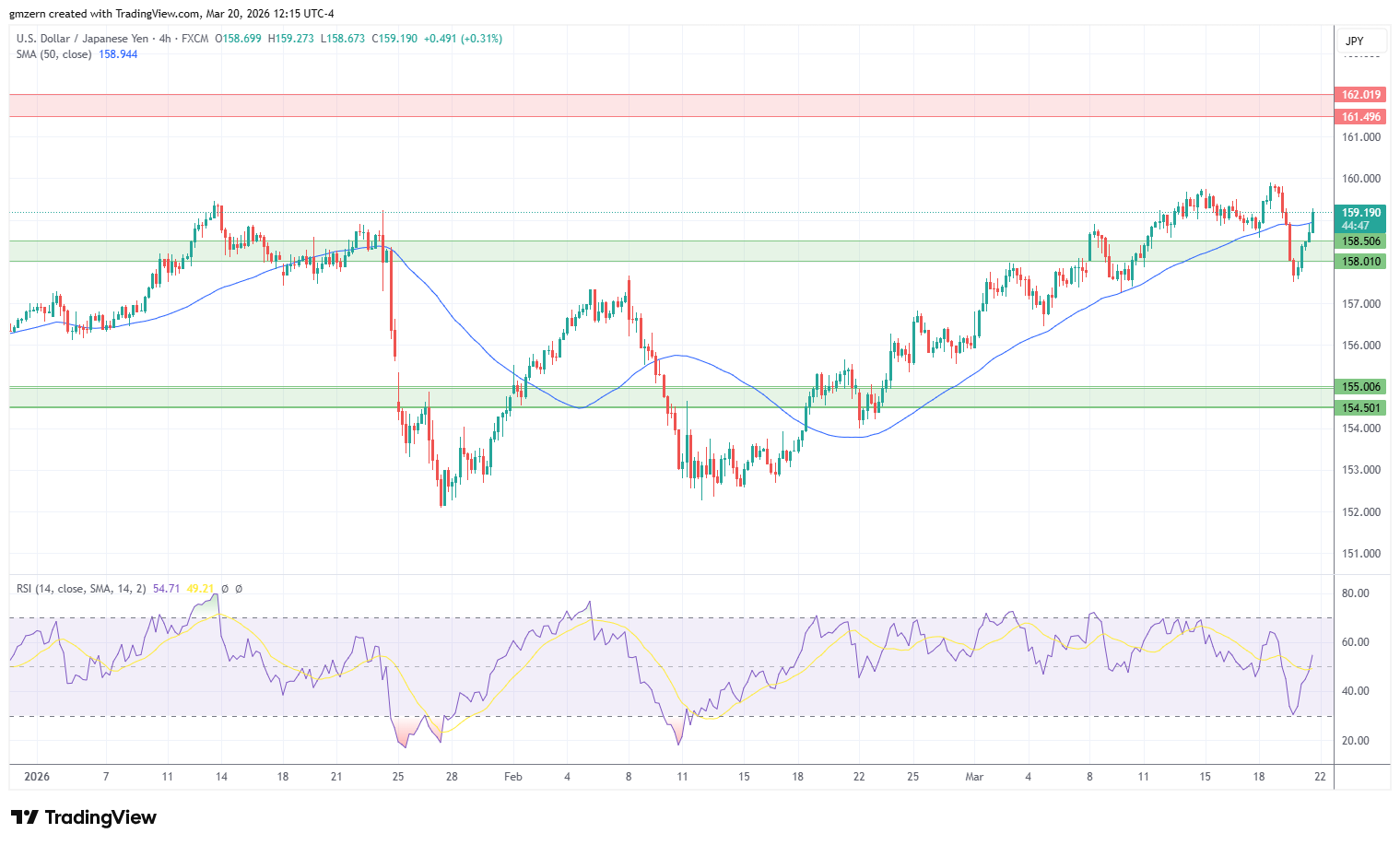Click the 152.000 price scale tick

pos(1361,512)
